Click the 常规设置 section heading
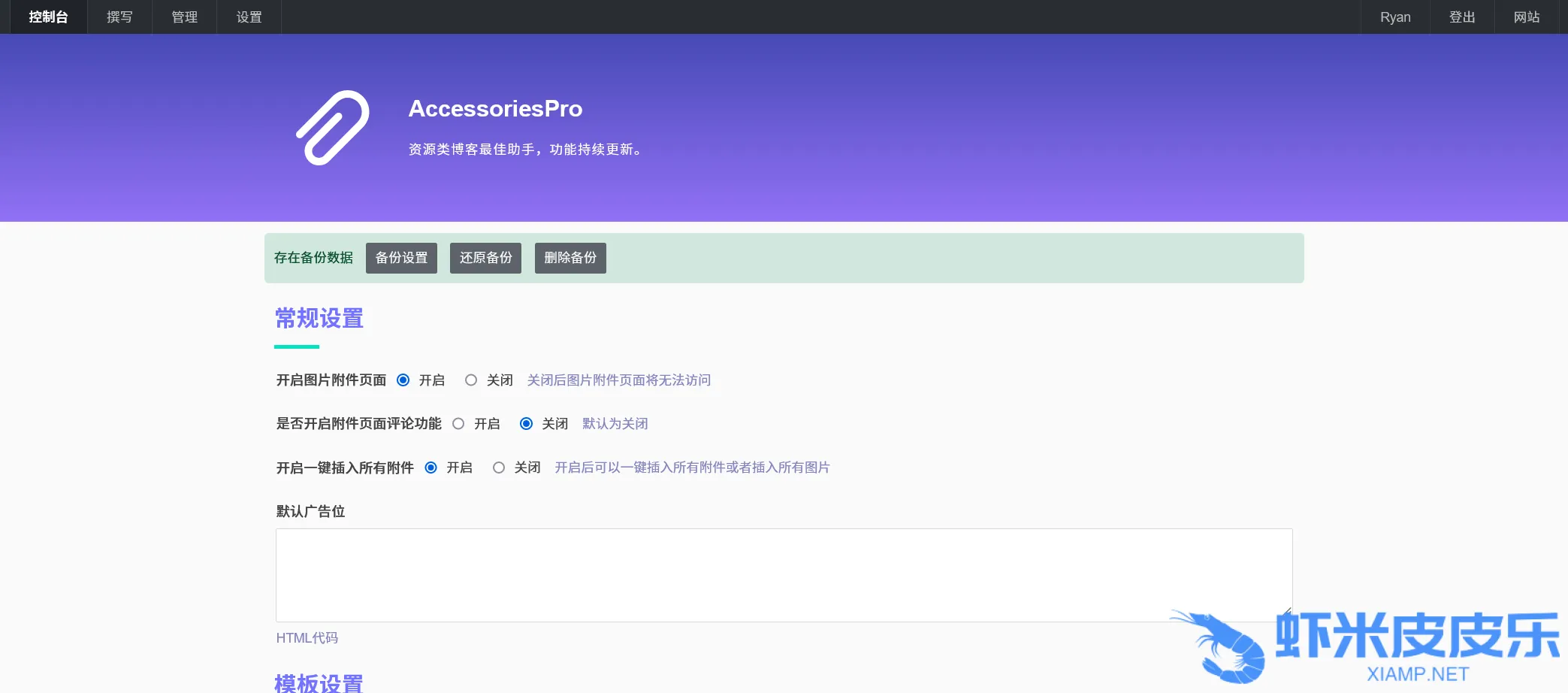 [319, 319]
